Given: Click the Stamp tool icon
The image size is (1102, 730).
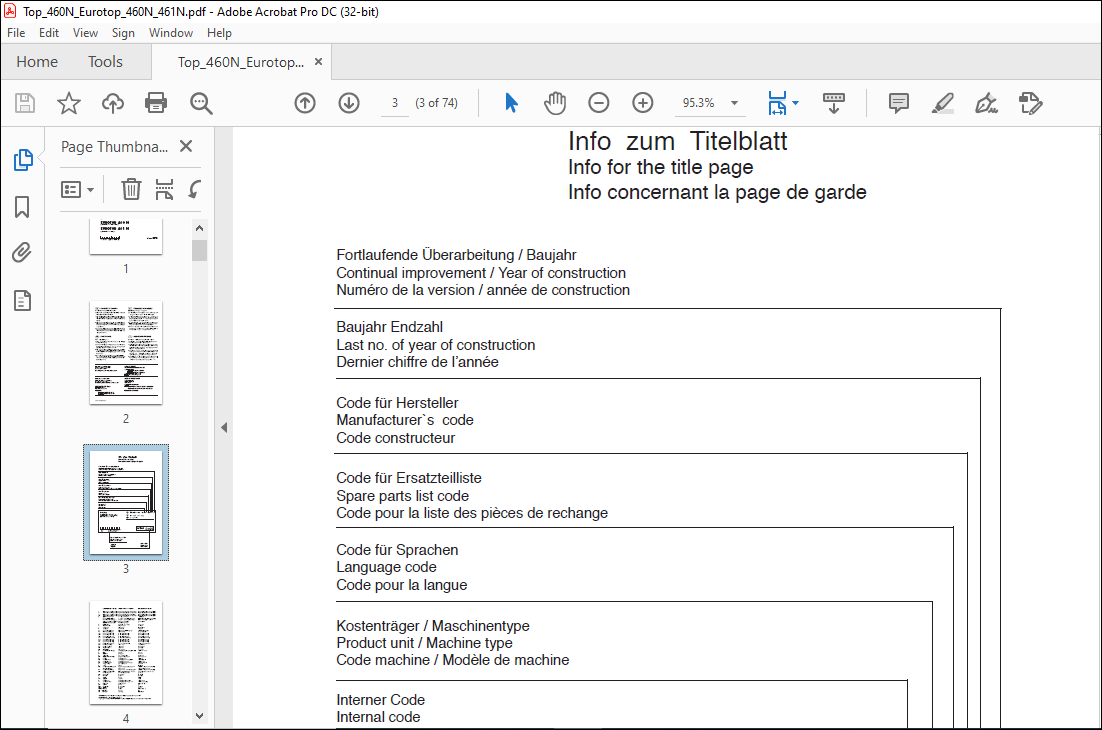Looking at the screenshot, I should pyautogui.click(x=1030, y=103).
